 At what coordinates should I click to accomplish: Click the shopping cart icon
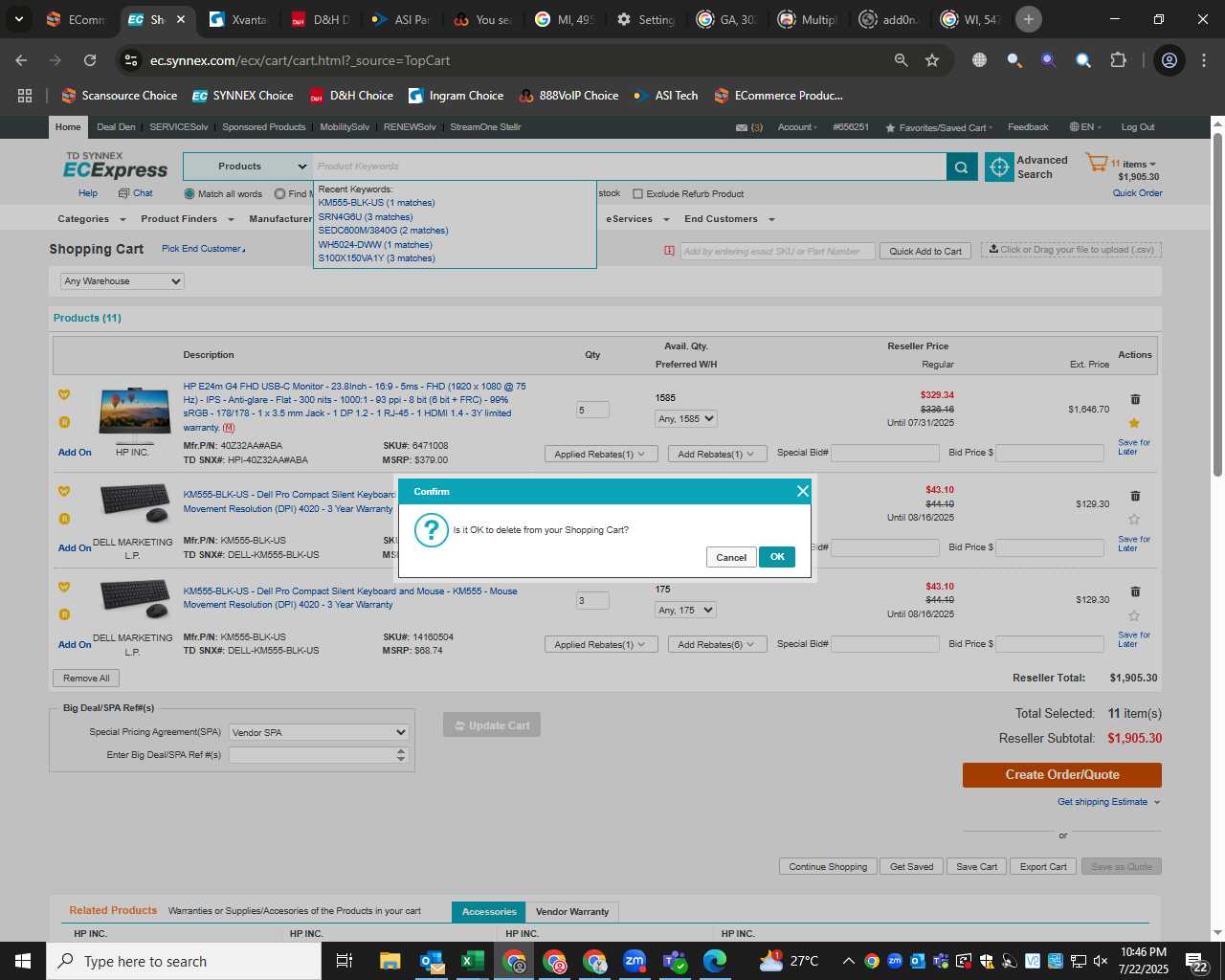(1096, 163)
